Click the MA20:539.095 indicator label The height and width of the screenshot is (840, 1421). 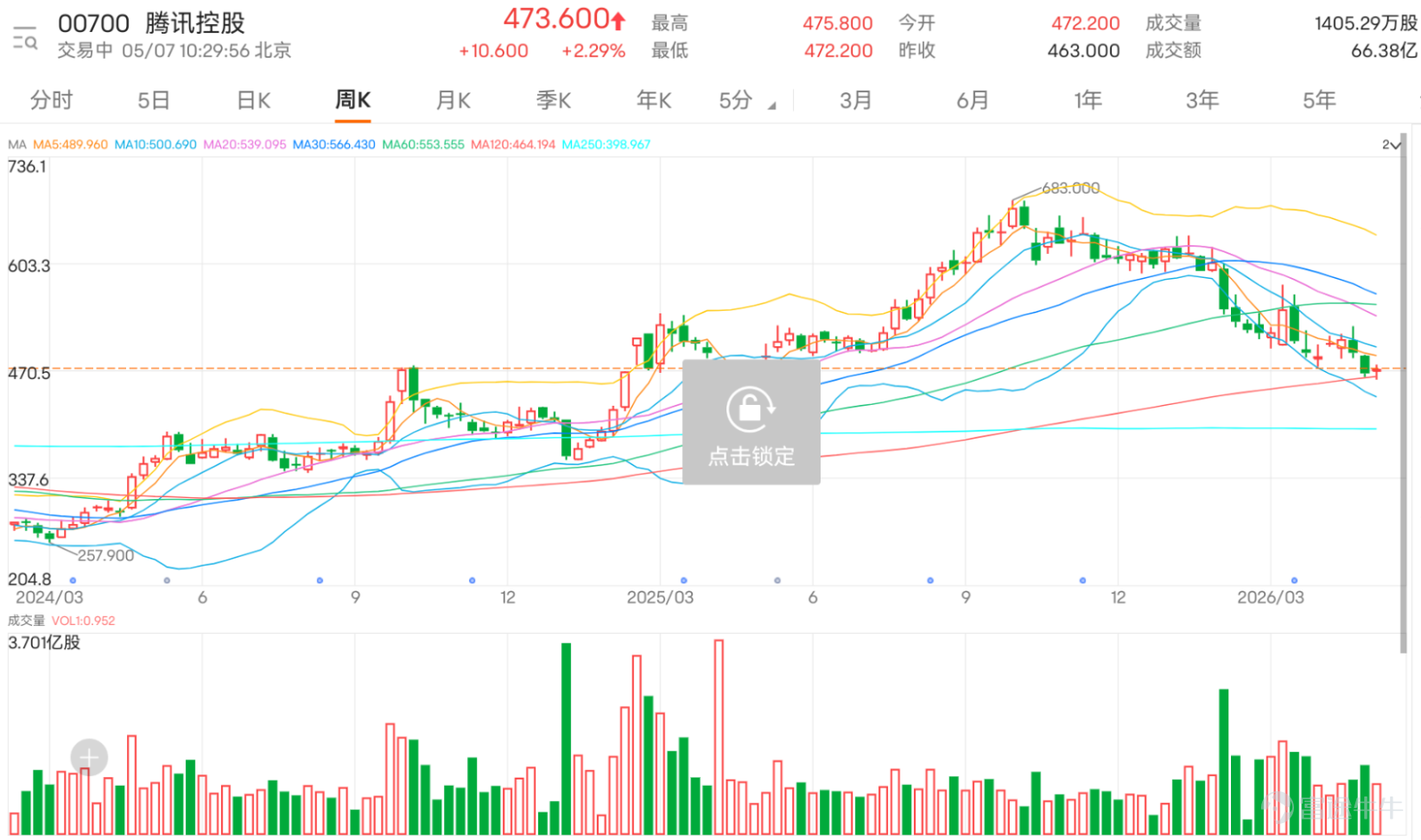(245, 145)
